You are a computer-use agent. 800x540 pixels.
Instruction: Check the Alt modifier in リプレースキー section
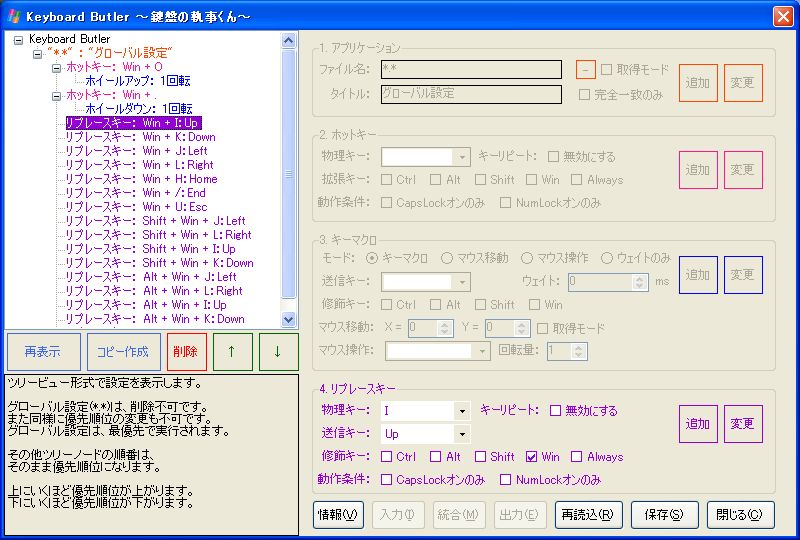[x=435, y=456]
